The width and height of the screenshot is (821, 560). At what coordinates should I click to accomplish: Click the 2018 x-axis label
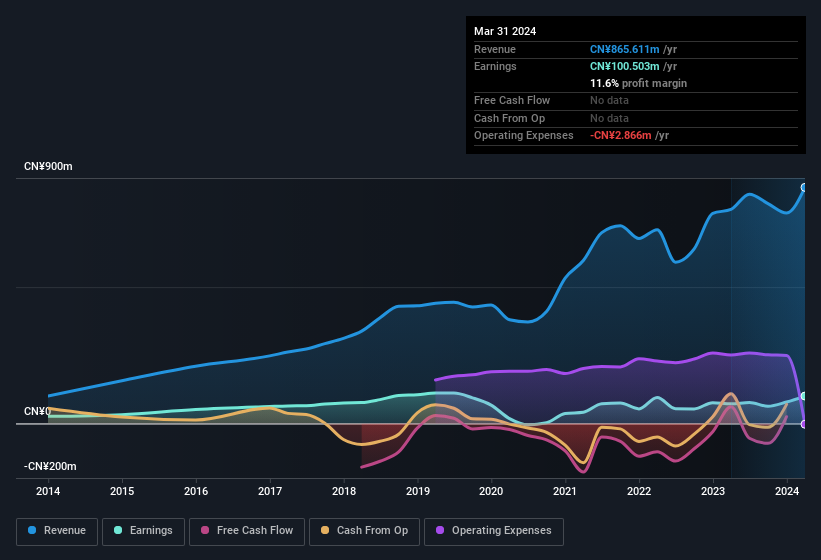(344, 491)
